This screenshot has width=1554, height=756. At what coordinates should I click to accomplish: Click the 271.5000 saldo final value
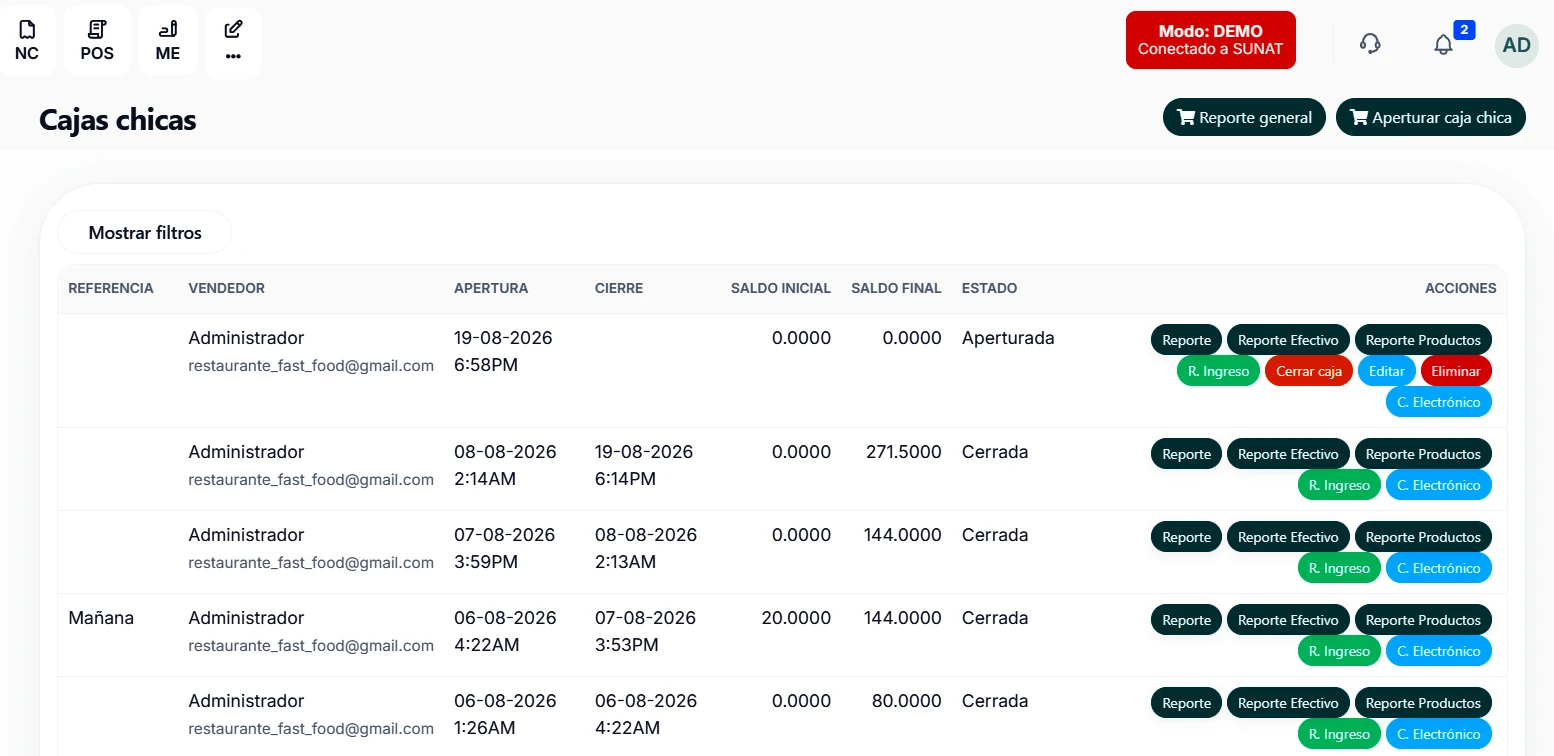904,452
